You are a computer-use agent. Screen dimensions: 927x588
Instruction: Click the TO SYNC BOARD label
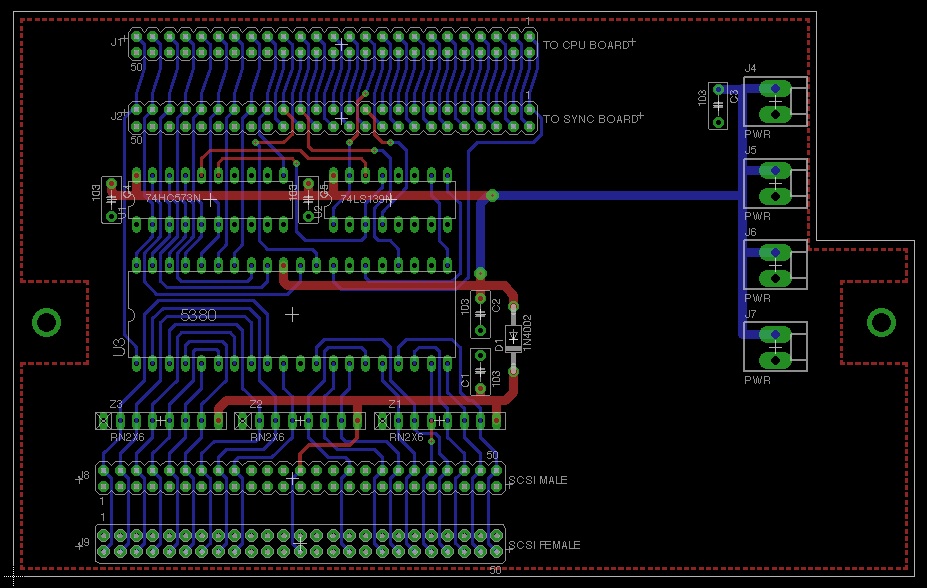[x=590, y=119]
